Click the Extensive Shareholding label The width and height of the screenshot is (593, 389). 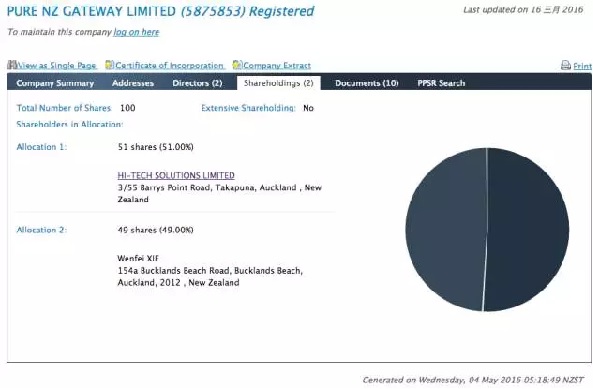point(248,108)
